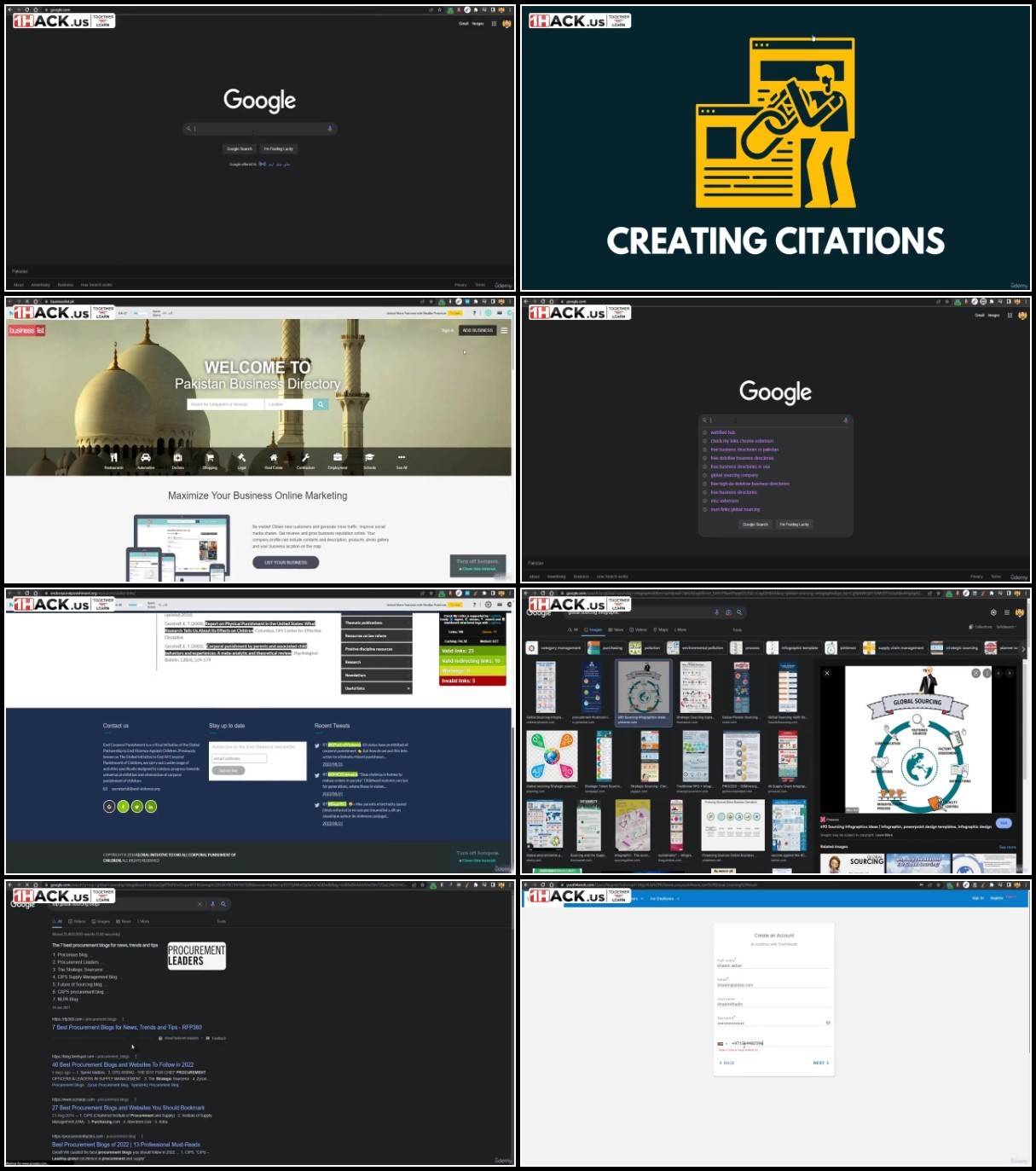This screenshot has width=1036, height=1171.
Task: Pick suggestion 'check my links chrome extension'
Action: [x=742, y=441]
